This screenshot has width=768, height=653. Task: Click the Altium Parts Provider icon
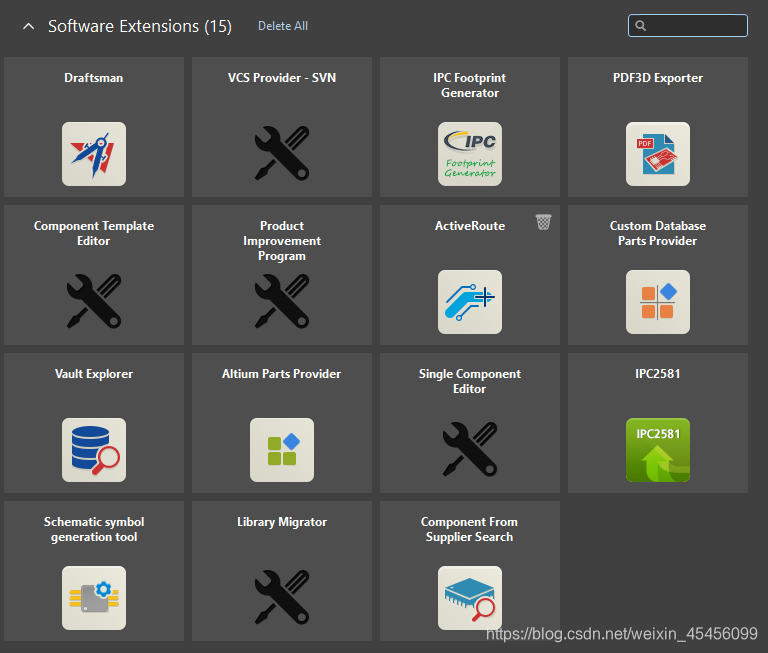(x=282, y=450)
